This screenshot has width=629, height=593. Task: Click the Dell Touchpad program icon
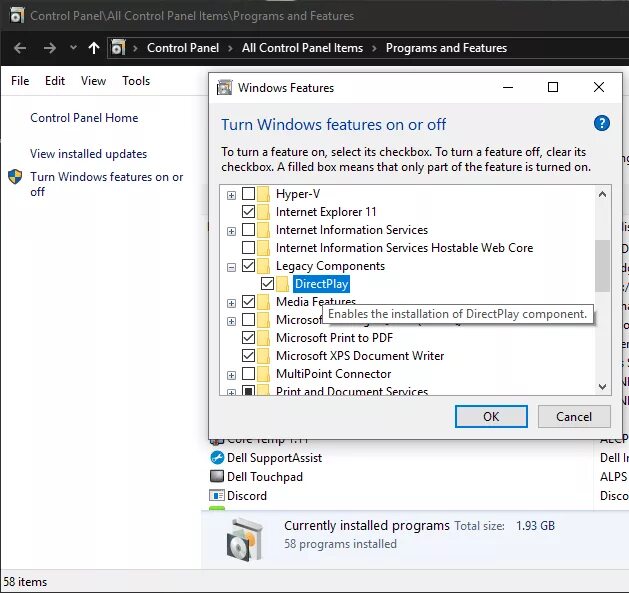pos(217,476)
